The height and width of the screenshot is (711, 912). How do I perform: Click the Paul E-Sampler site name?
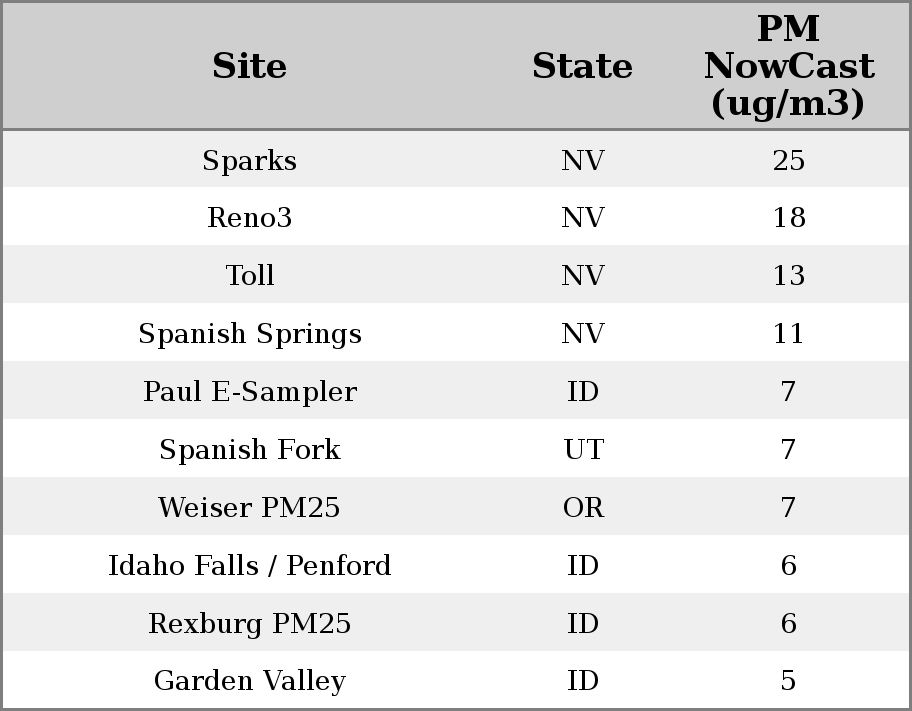tap(249, 392)
